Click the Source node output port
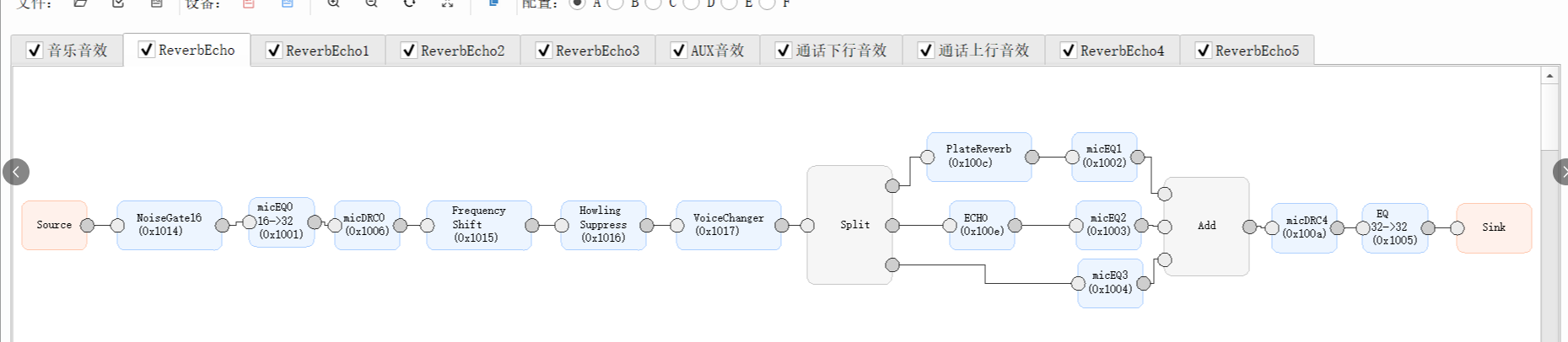 87,225
